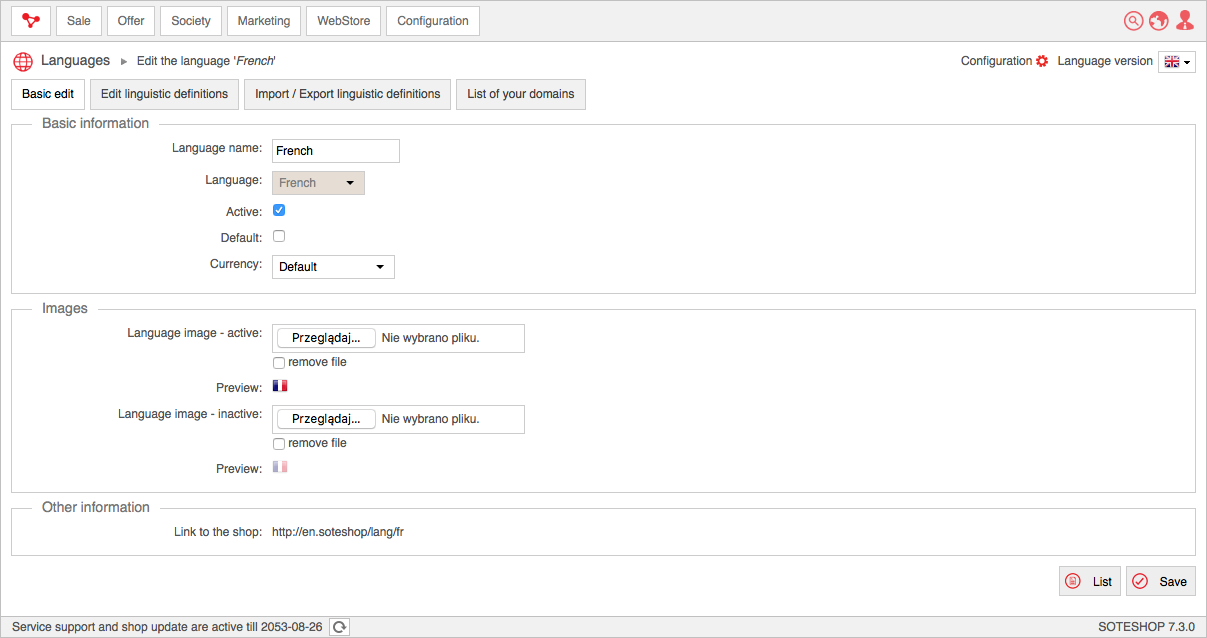
Task: Click the 'Edit the language French' breadcrumb text
Action: coord(206,61)
